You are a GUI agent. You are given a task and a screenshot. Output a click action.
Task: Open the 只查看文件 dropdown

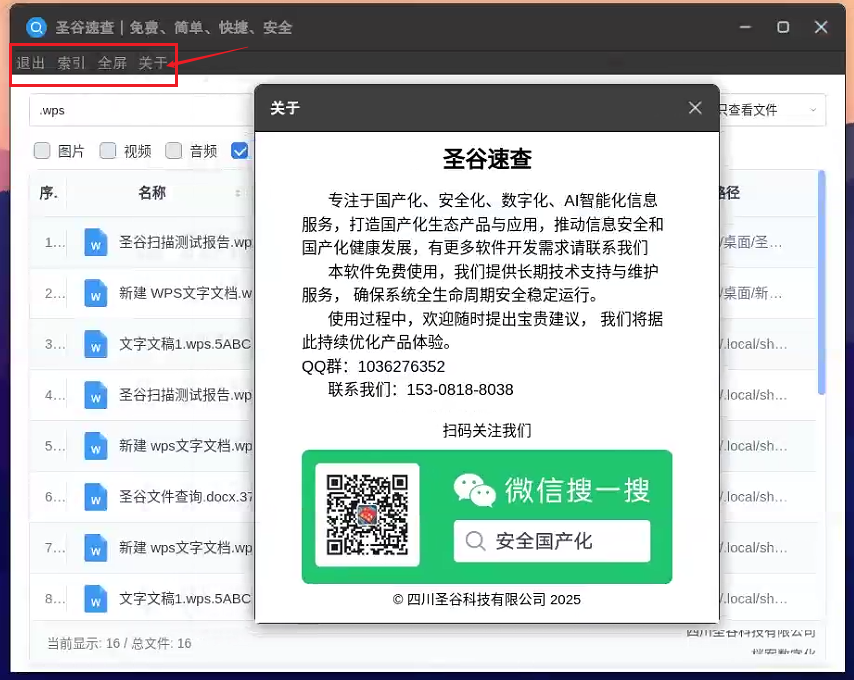click(x=770, y=110)
